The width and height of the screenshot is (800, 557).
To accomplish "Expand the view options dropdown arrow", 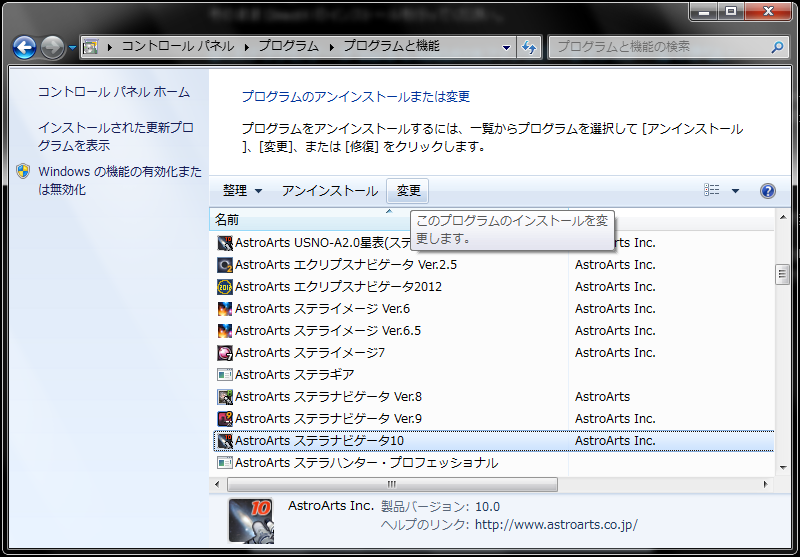I will (x=735, y=191).
